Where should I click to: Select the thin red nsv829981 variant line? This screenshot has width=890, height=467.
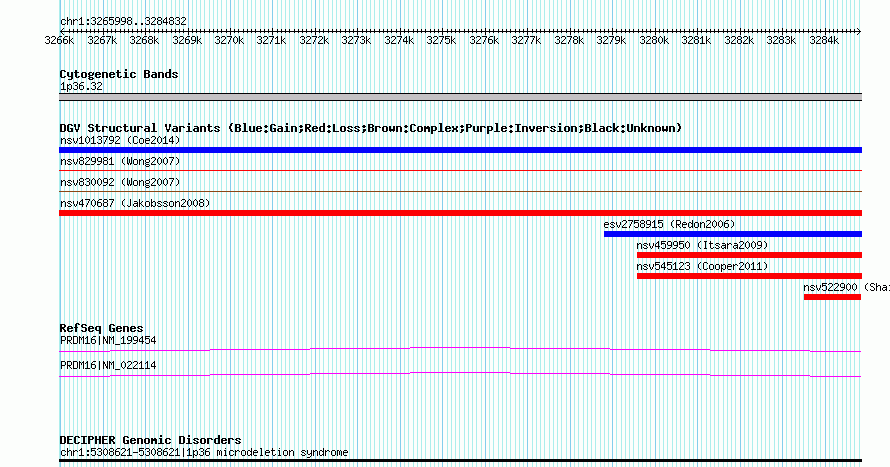[460, 171]
